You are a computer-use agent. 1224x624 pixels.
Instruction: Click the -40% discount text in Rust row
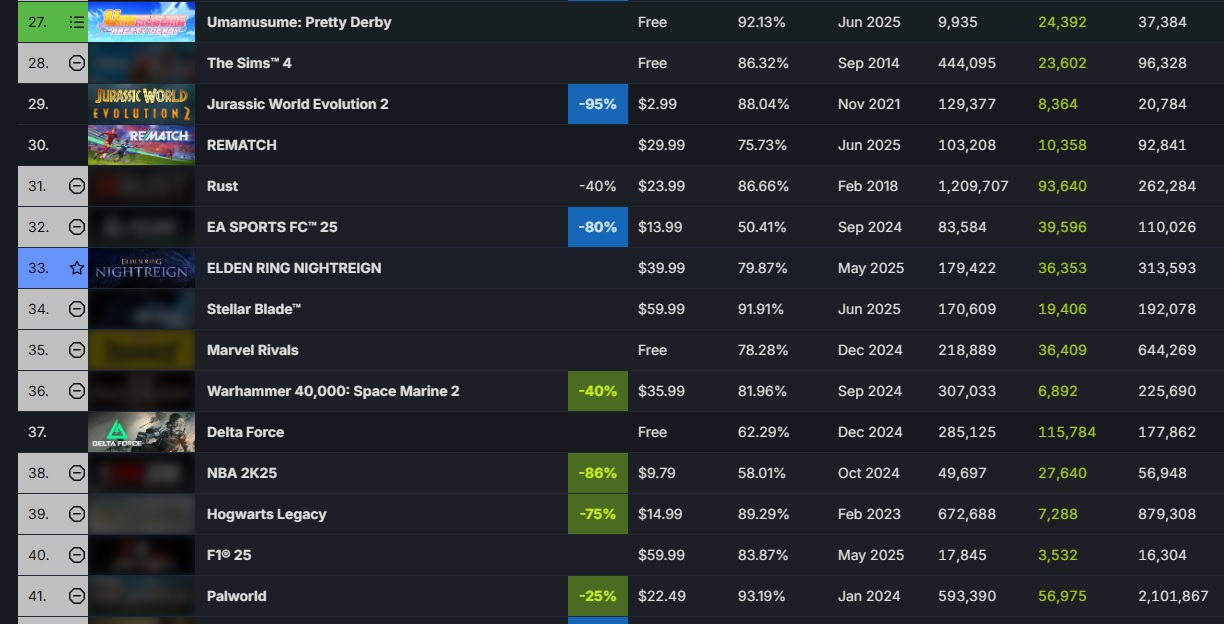(x=598, y=186)
